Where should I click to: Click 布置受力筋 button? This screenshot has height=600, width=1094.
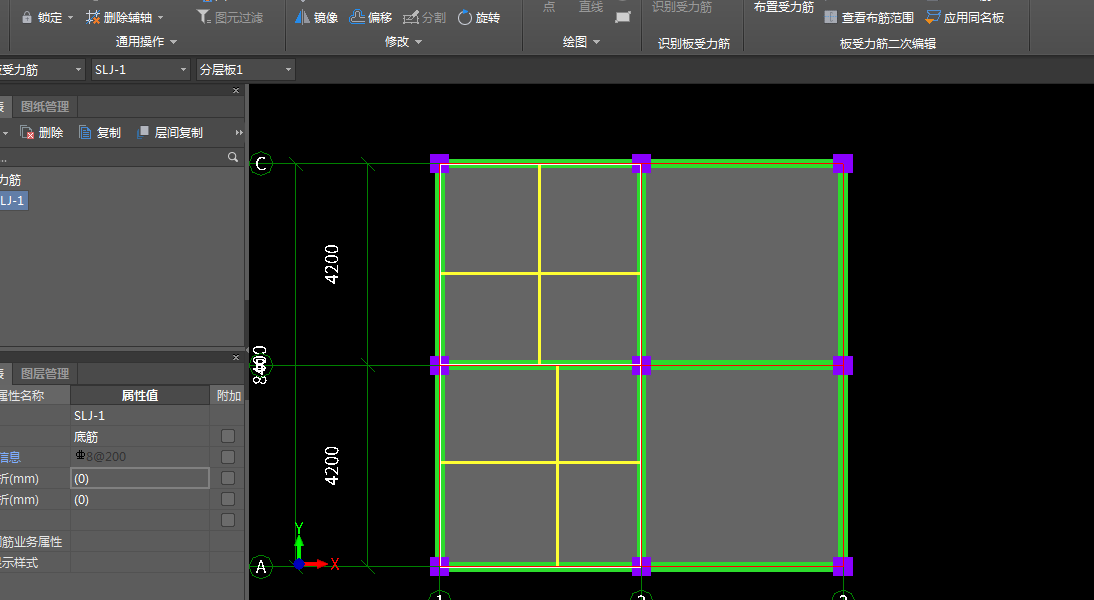[x=784, y=7]
